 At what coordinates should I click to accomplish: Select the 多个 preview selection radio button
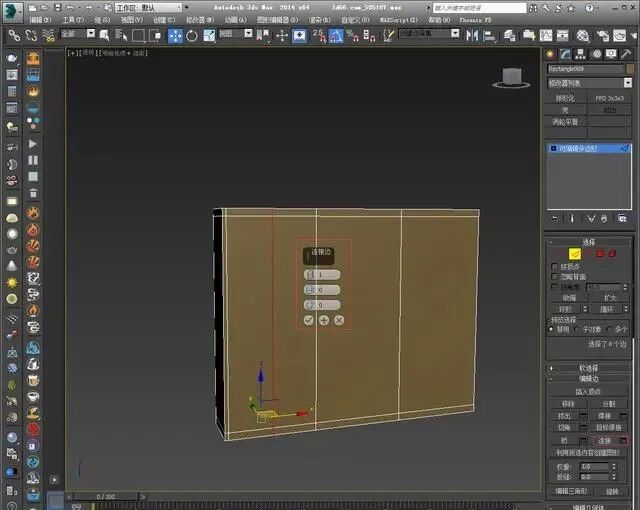click(609, 329)
